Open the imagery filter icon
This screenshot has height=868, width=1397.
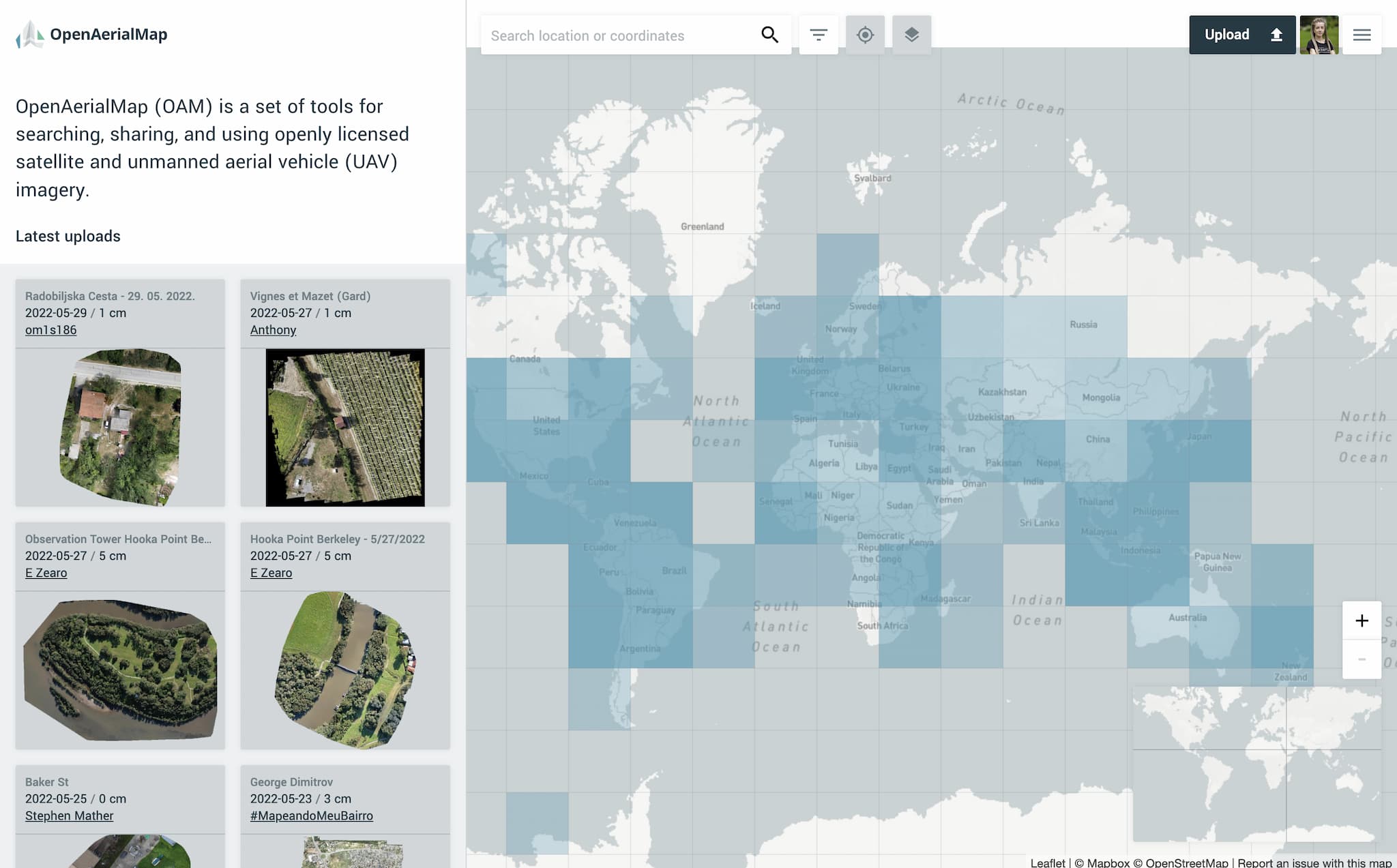(x=819, y=35)
